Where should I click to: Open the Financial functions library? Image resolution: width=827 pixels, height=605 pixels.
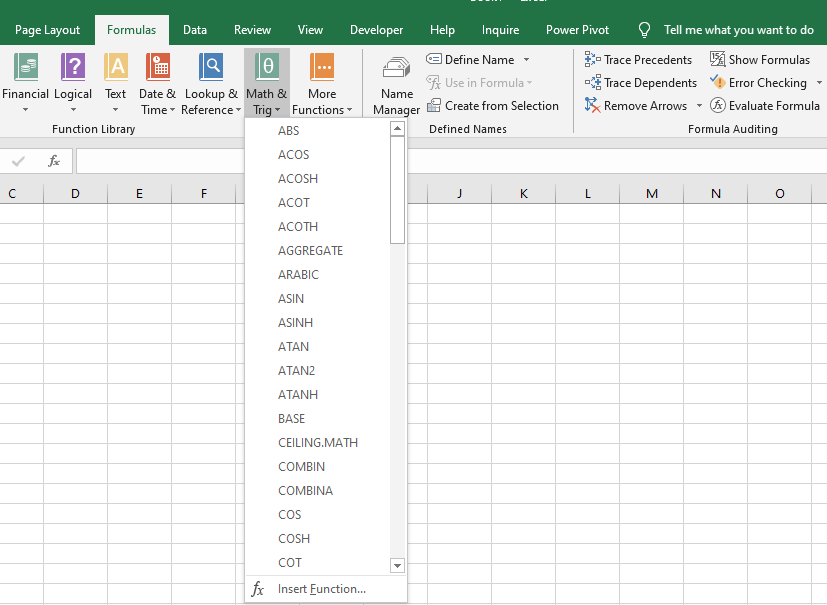pyautogui.click(x=25, y=82)
